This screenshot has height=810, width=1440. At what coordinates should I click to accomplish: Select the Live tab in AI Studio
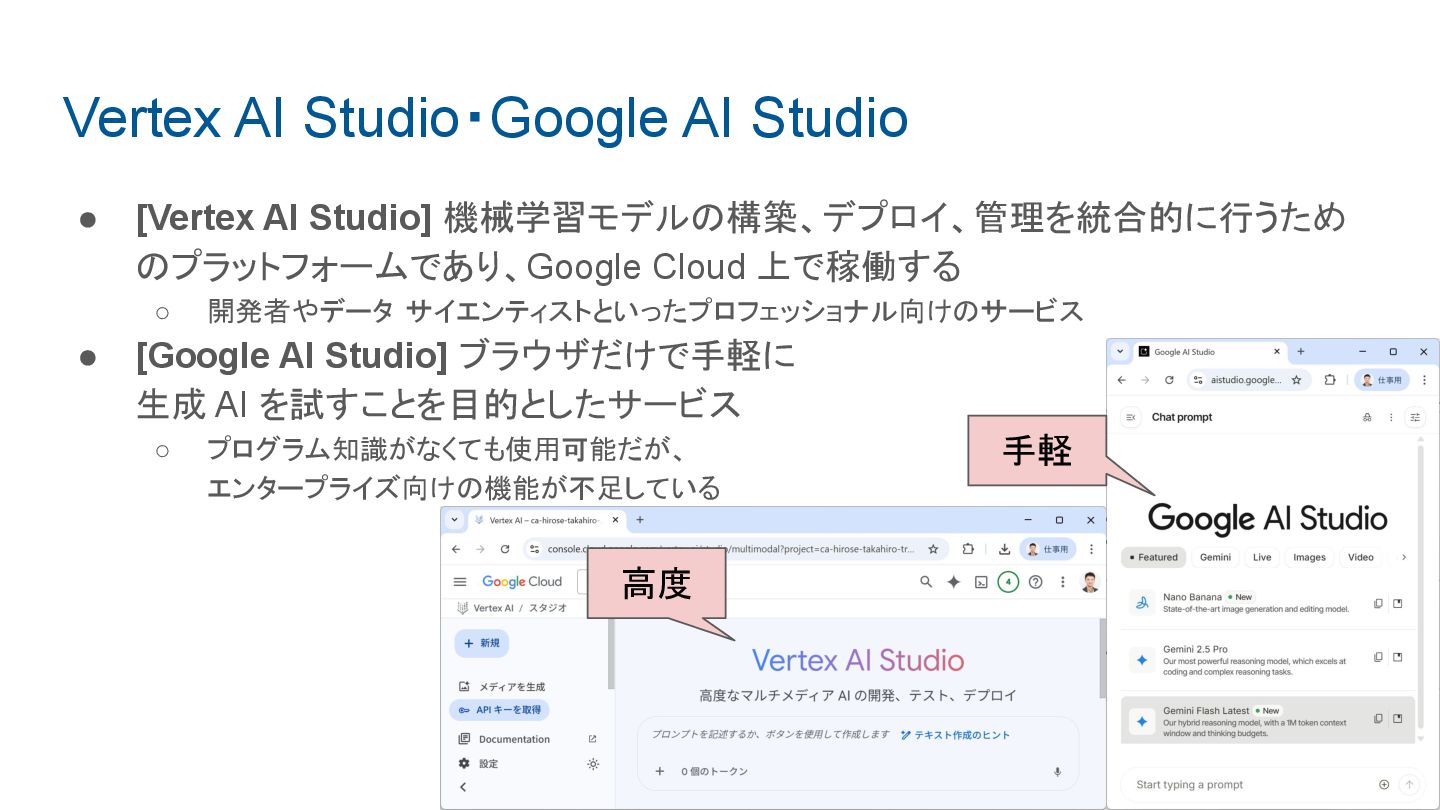(x=1262, y=557)
